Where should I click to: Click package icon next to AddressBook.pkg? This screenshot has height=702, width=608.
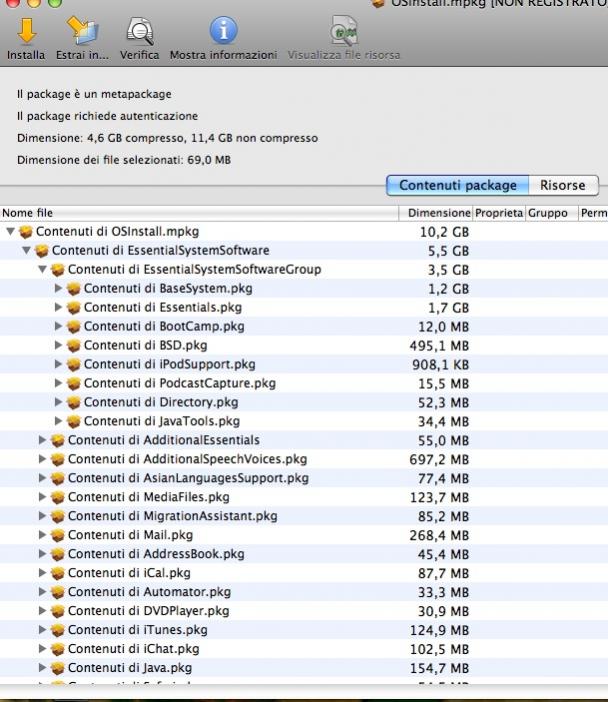point(58,554)
